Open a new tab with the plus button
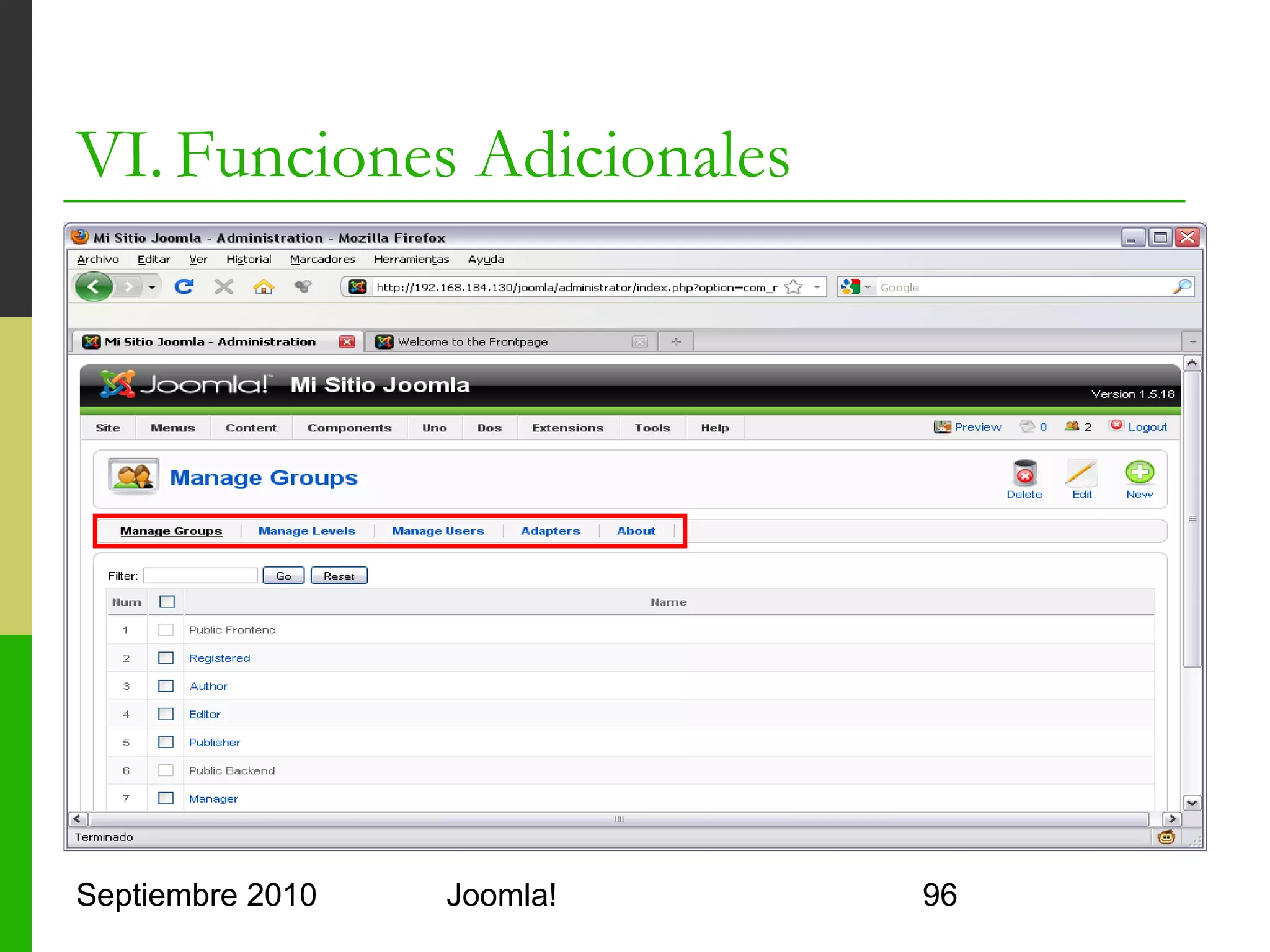The height and width of the screenshot is (952, 1270). (x=676, y=342)
